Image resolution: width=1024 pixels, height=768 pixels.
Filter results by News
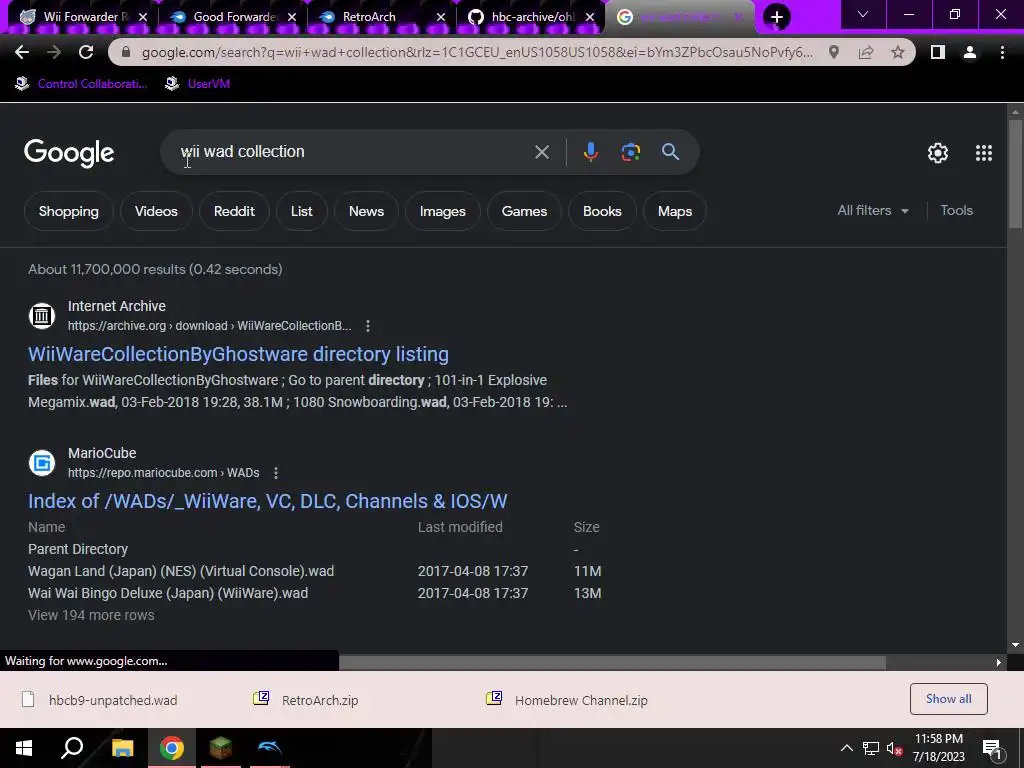366,211
